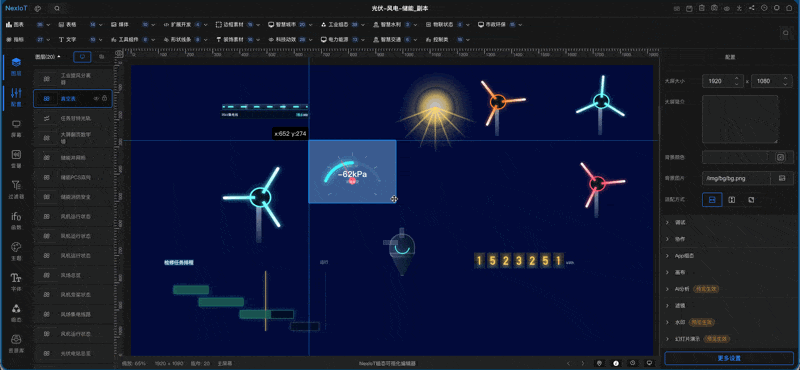Open the 过滤器 filter sidebar icon
Viewport: 800px width, 370px height.
tap(16, 189)
